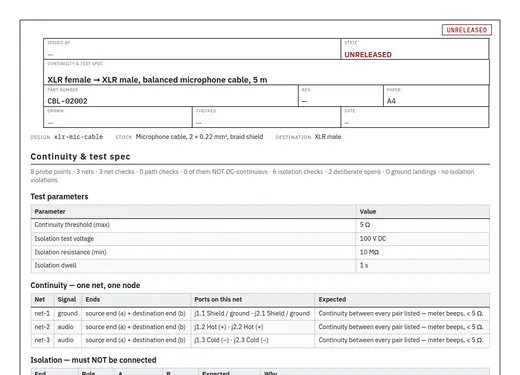Click the paper size value A4
Screen dimensions: 520x375
point(391,101)
